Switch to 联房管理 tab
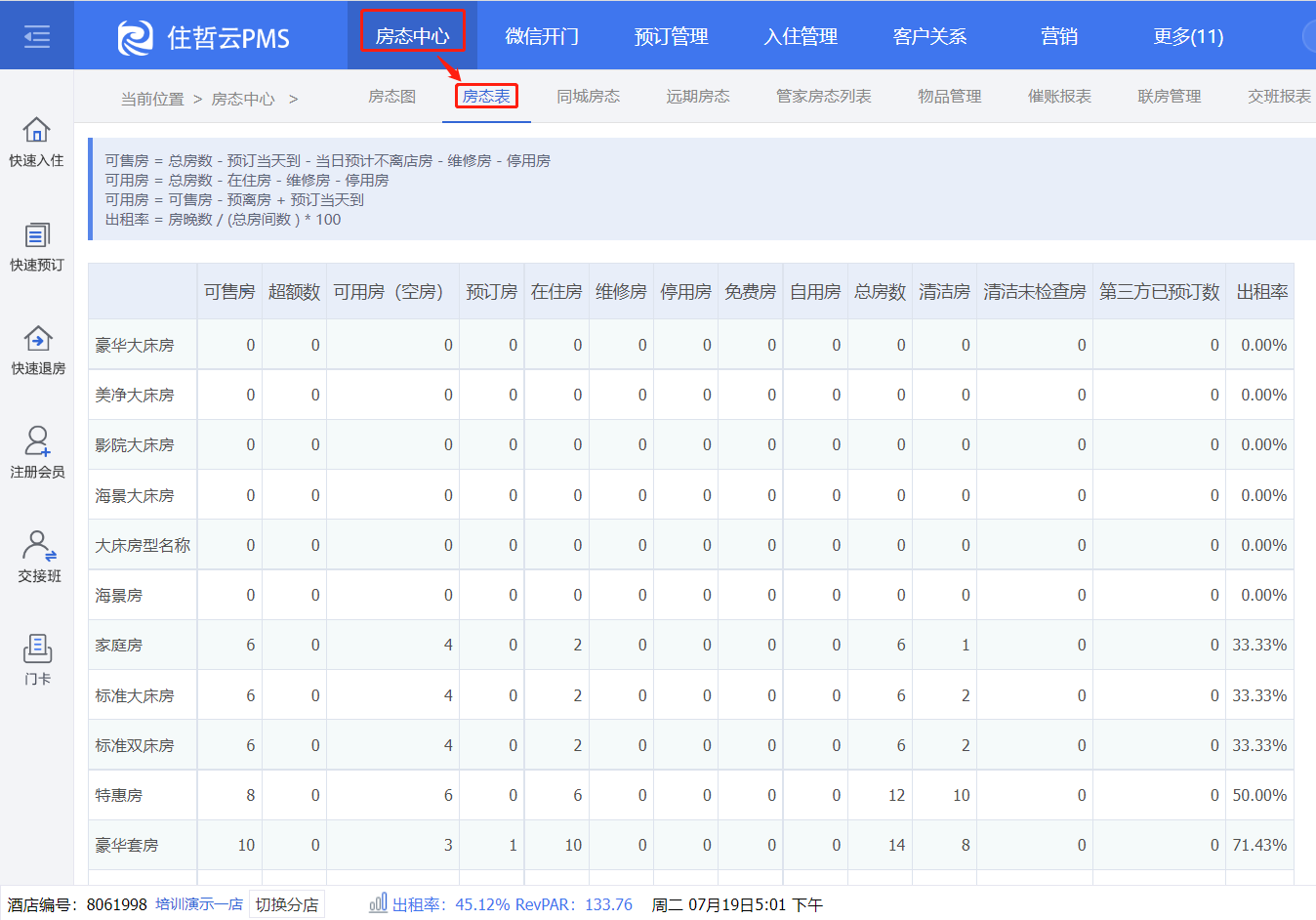The height and width of the screenshot is (920, 1316). click(1170, 96)
